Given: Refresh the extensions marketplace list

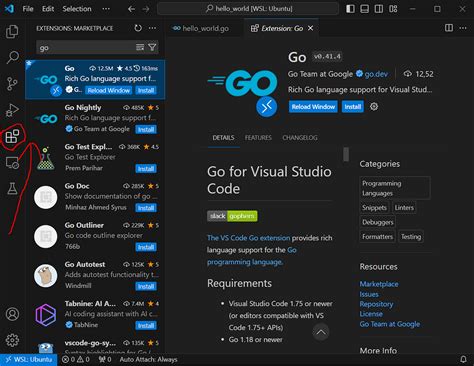Looking at the screenshot, I should (138, 28).
